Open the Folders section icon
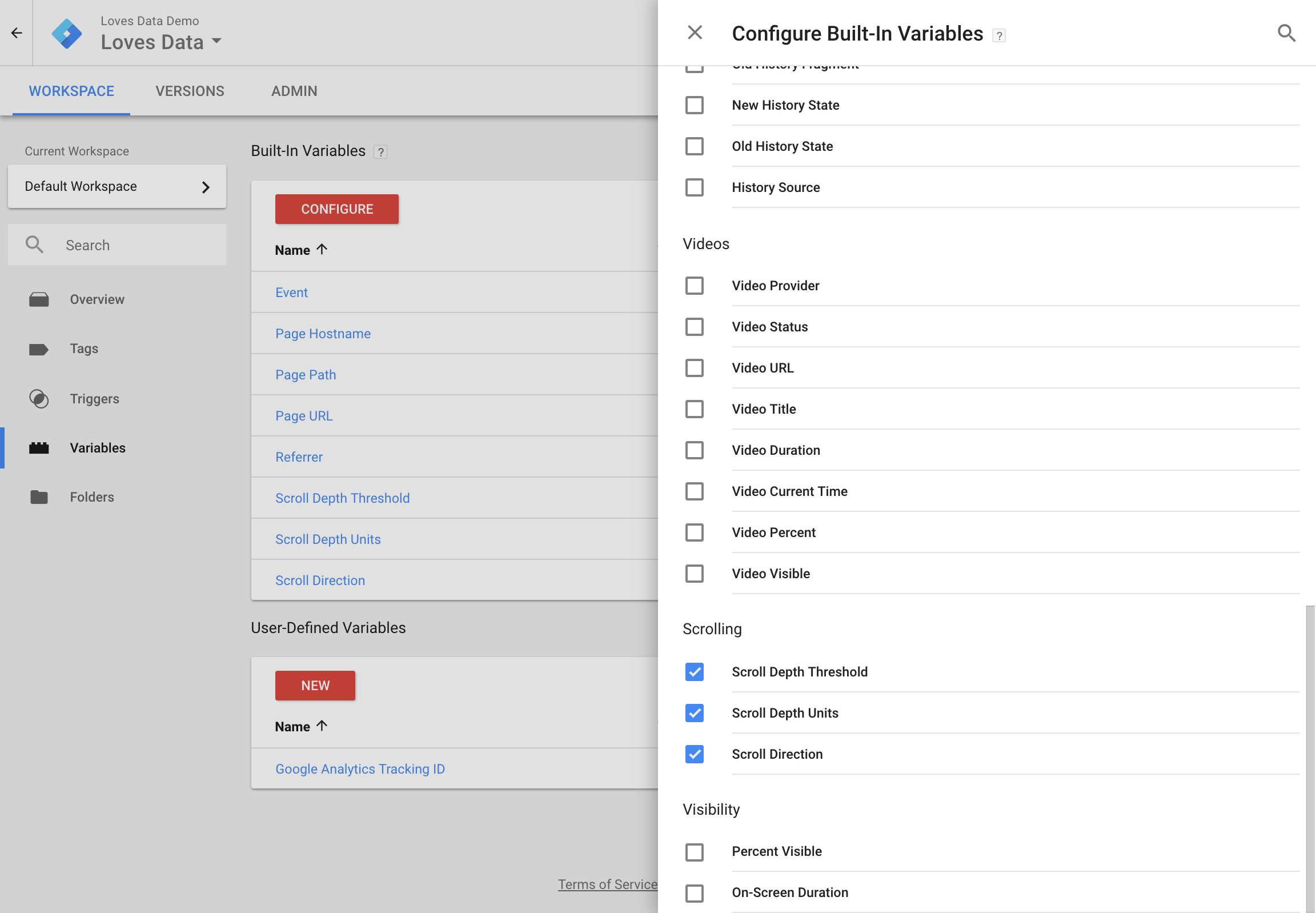 [x=38, y=496]
